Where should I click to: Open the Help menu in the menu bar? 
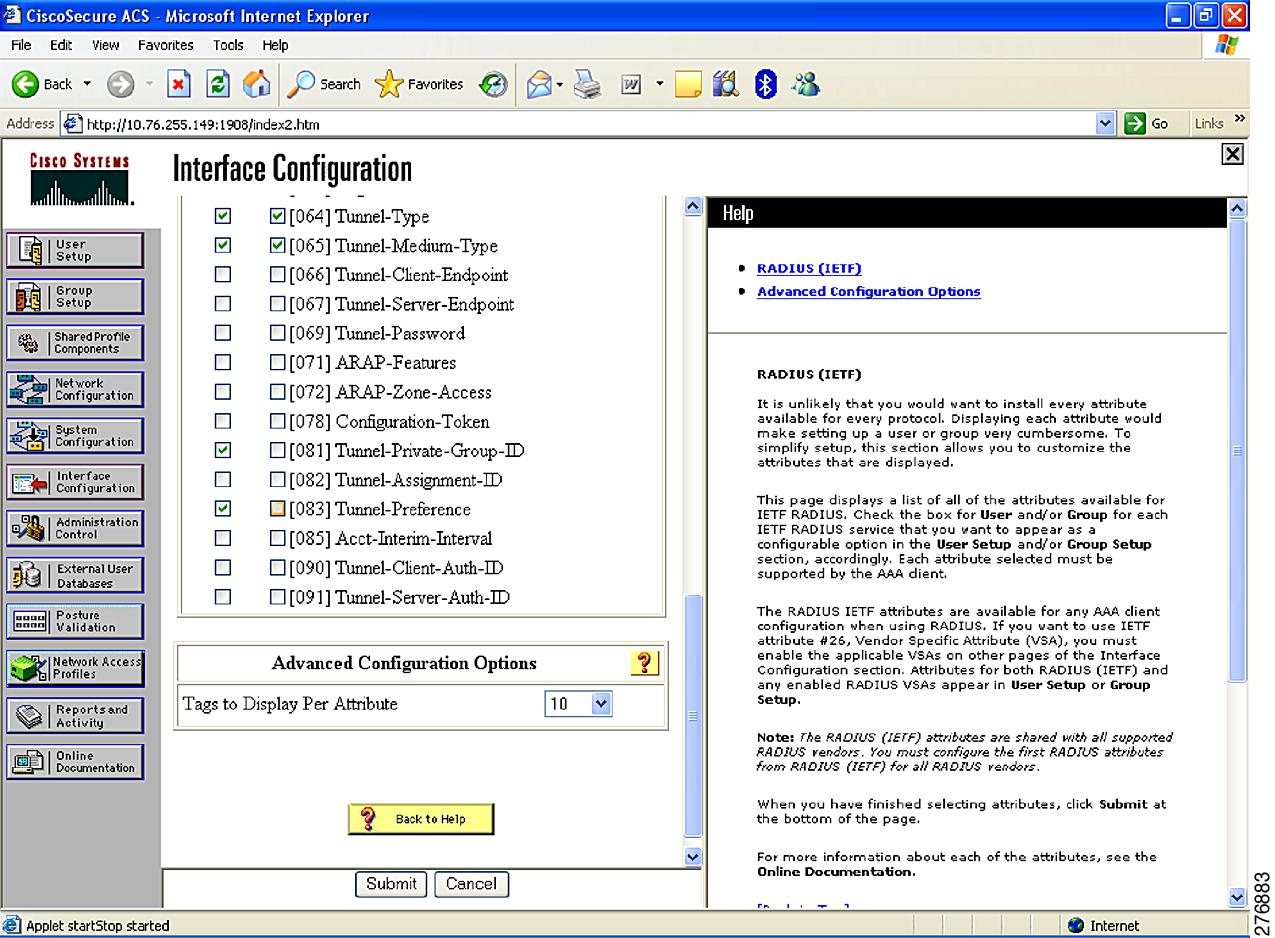coord(275,45)
